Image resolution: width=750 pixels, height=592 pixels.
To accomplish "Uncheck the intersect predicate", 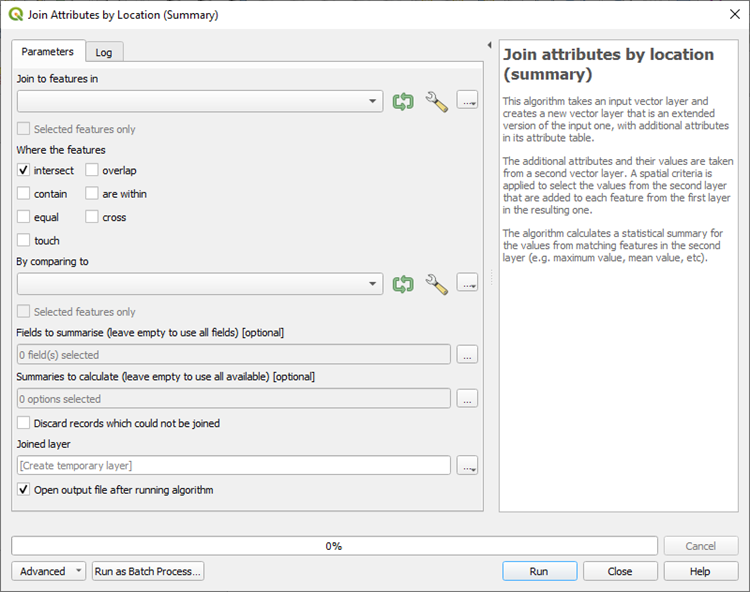I will (24, 171).
